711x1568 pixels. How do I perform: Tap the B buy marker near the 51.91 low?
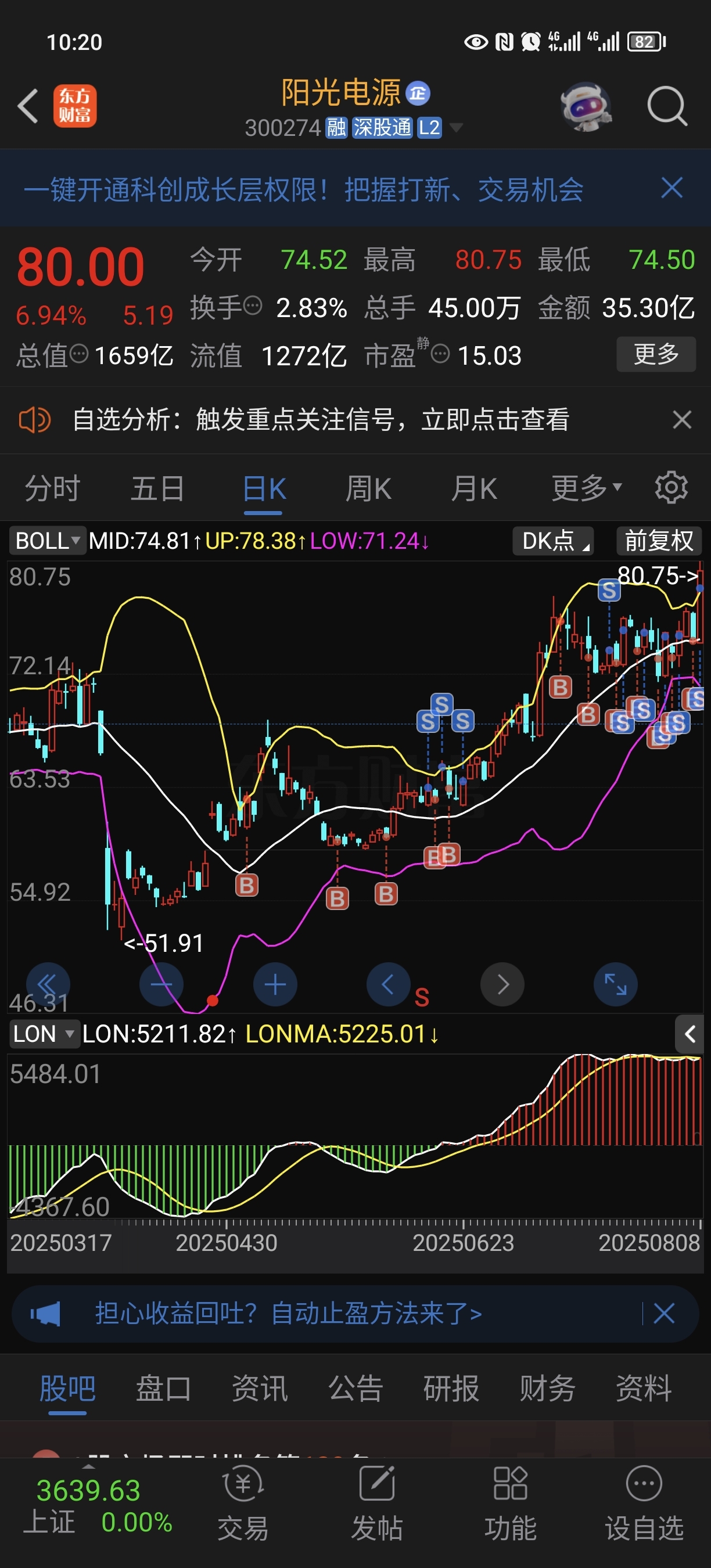tap(246, 885)
